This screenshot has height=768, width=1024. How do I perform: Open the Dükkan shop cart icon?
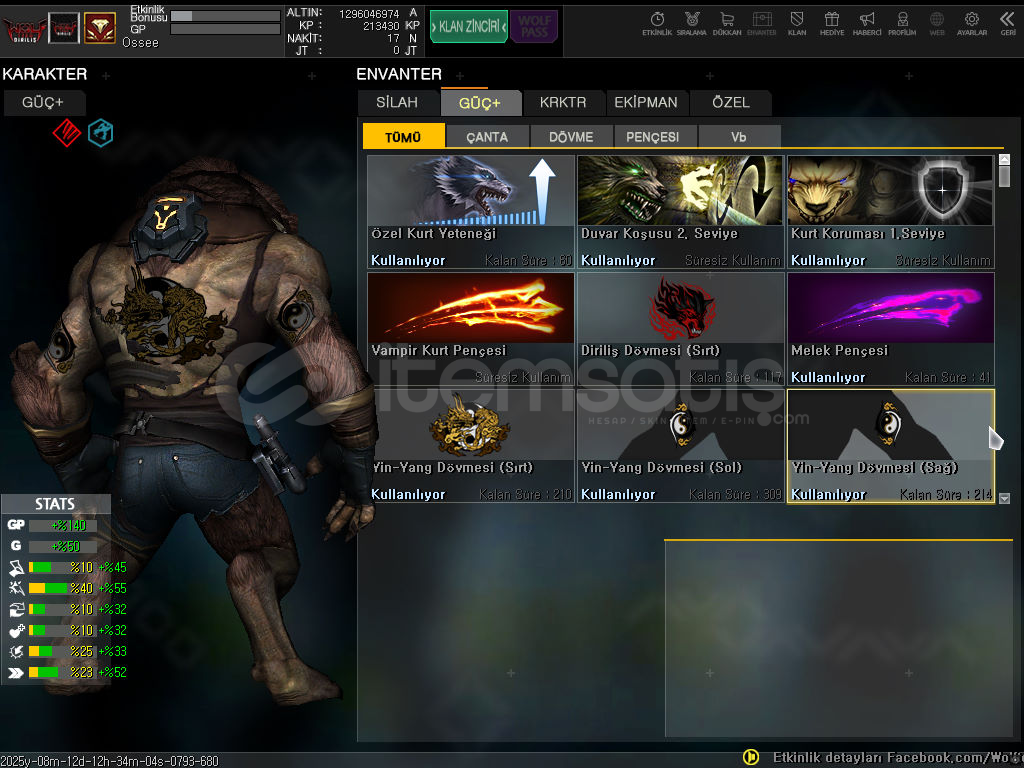tap(727, 23)
